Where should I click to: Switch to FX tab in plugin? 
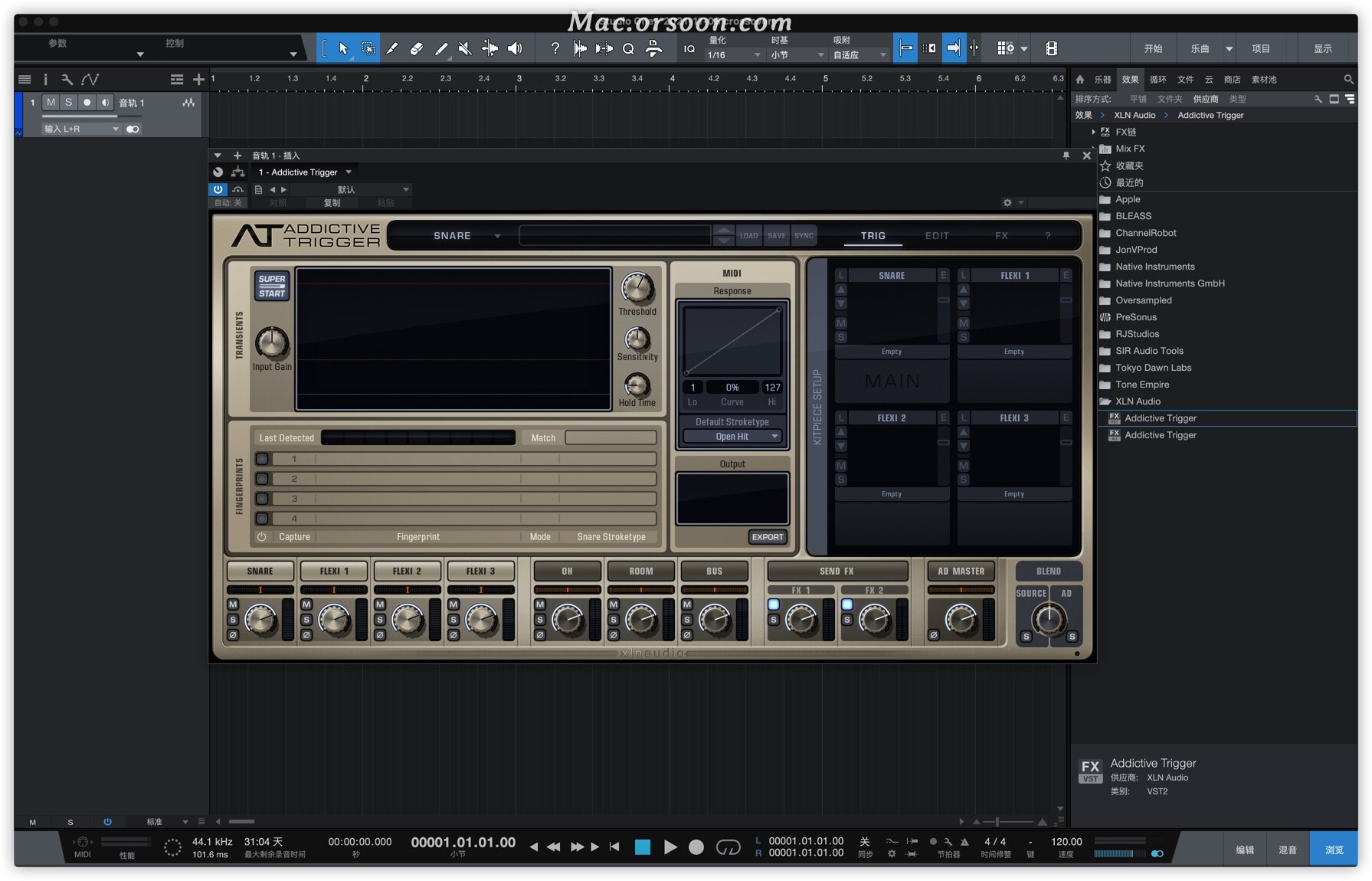[x=1001, y=236]
